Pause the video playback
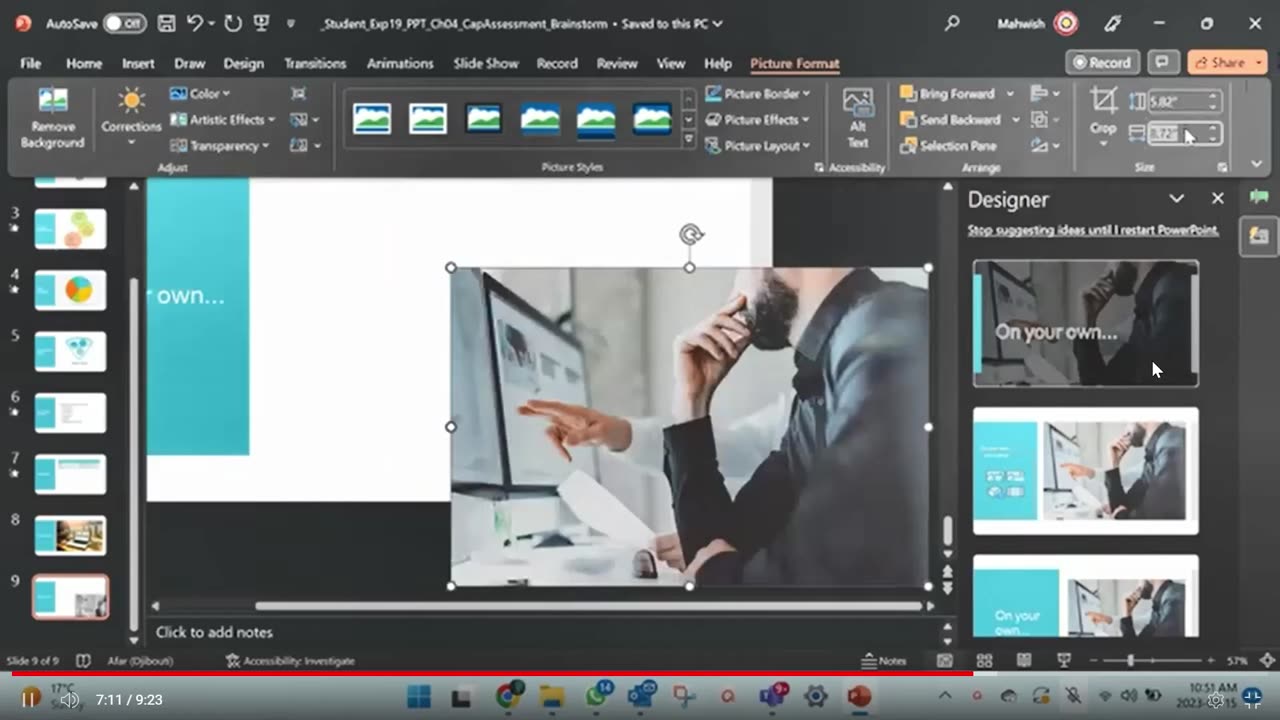The width and height of the screenshot is (1280, 720). (30, 699)
